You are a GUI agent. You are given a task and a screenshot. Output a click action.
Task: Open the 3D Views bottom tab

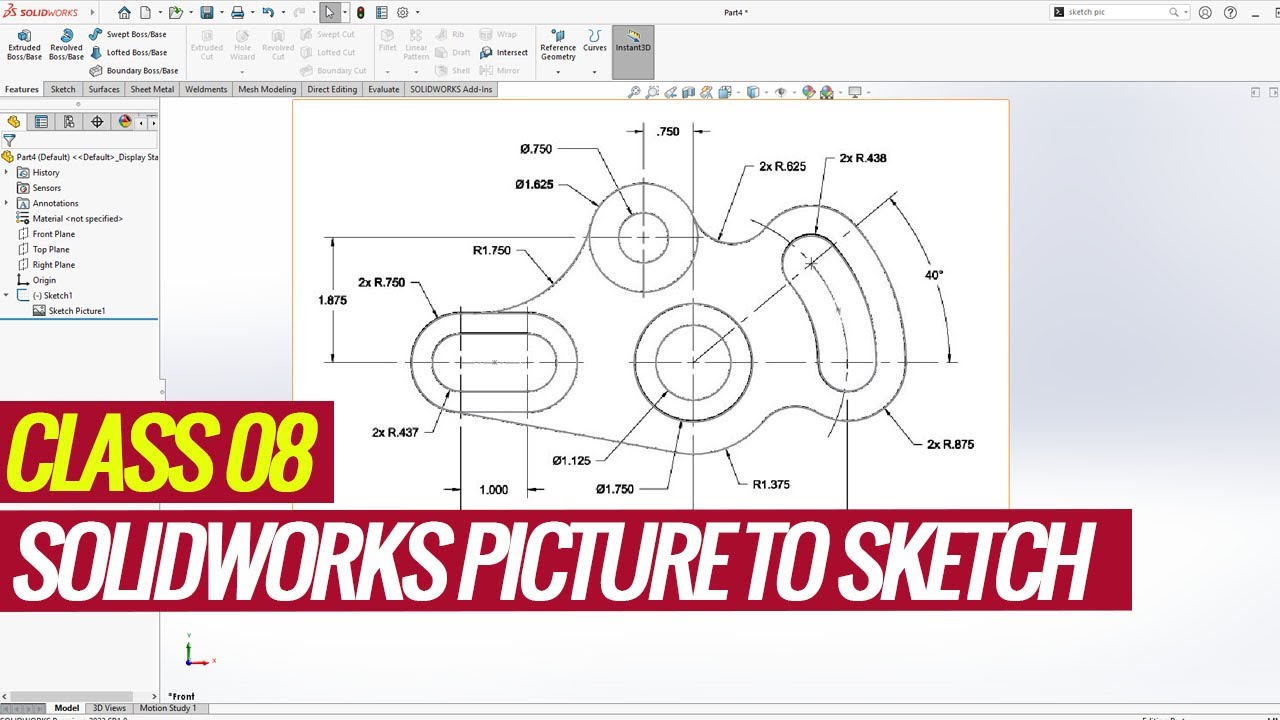click(109, 708)
